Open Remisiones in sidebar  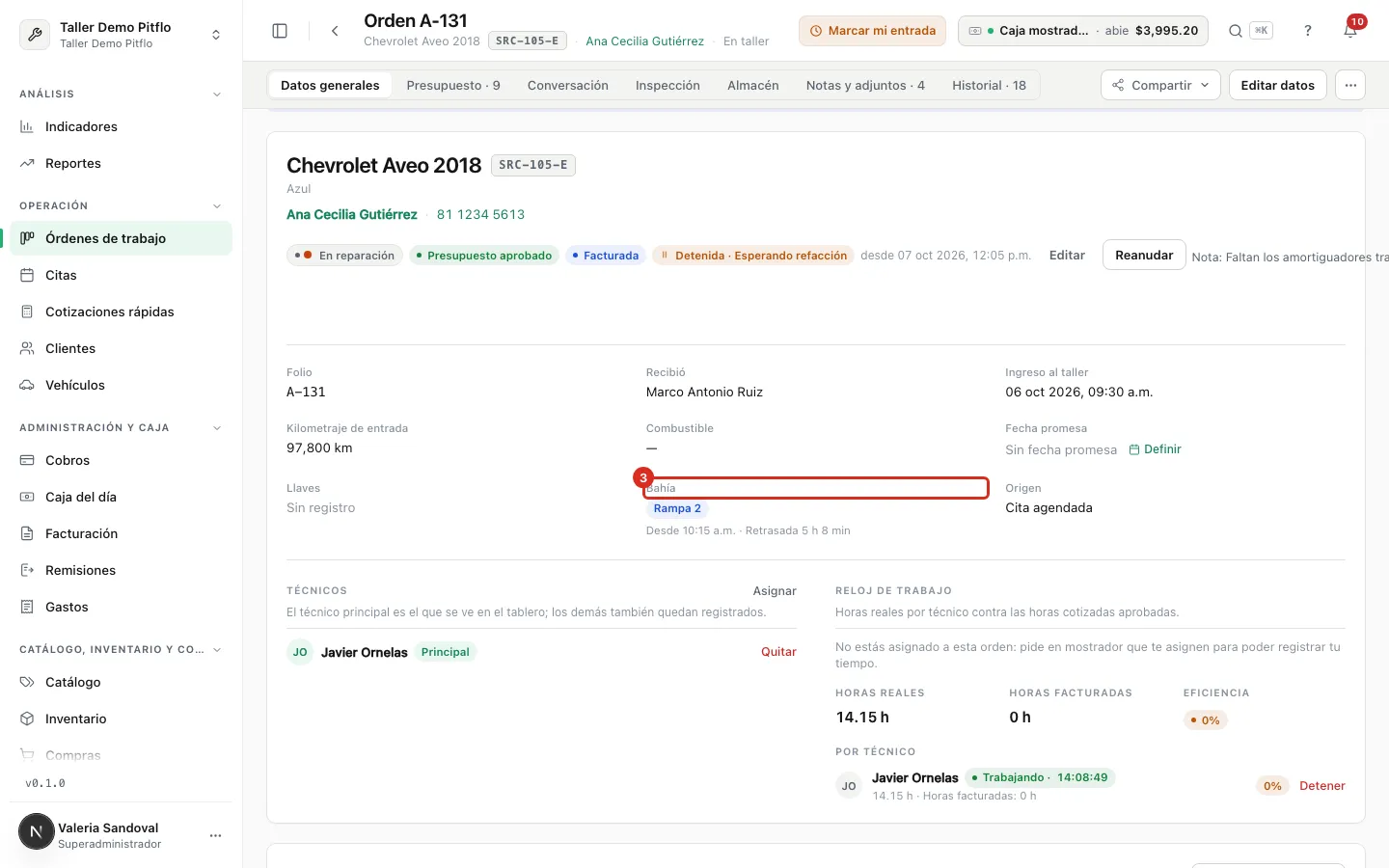click(121, 570)
